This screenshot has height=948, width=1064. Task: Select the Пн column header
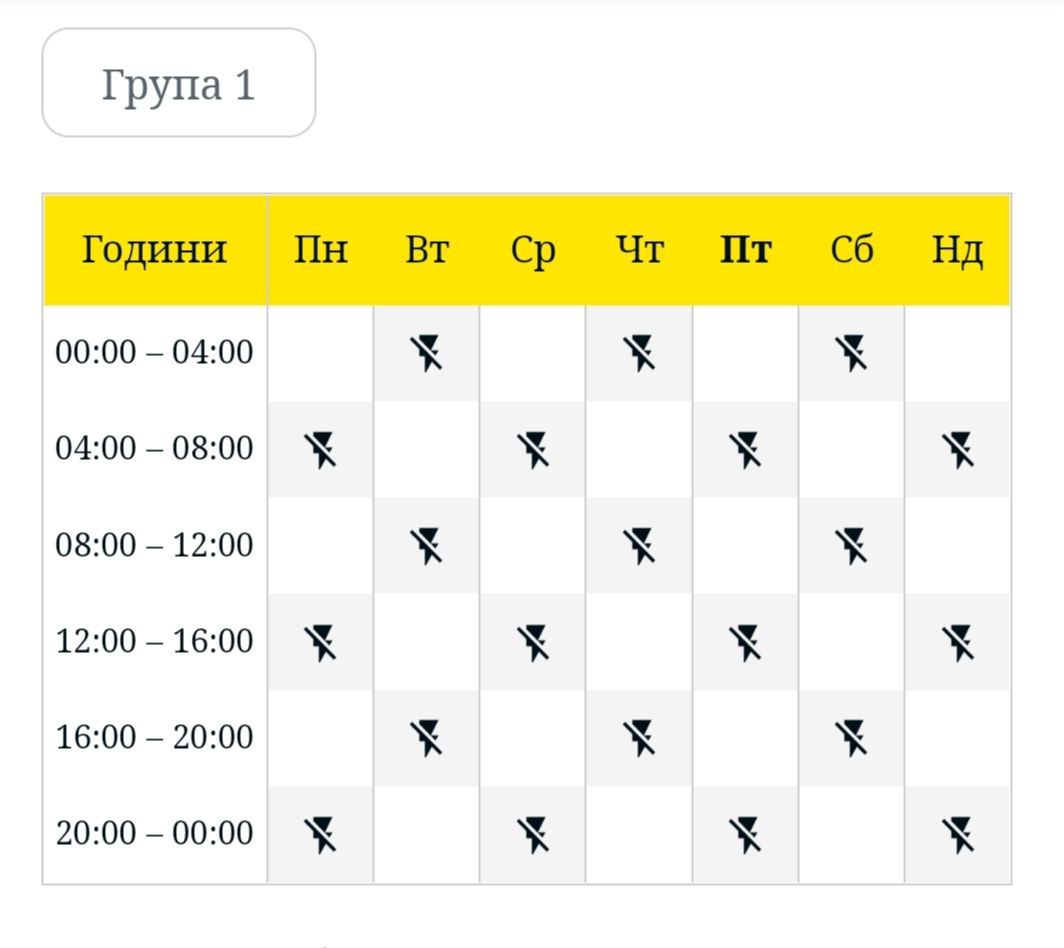(320, 250)
